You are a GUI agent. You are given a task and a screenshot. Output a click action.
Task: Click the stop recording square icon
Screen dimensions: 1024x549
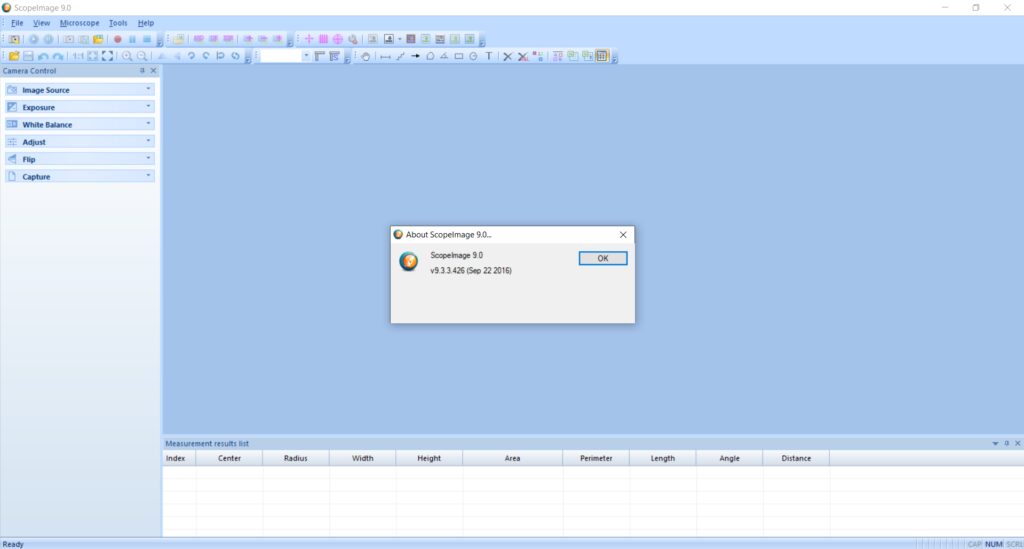(147, 39)
